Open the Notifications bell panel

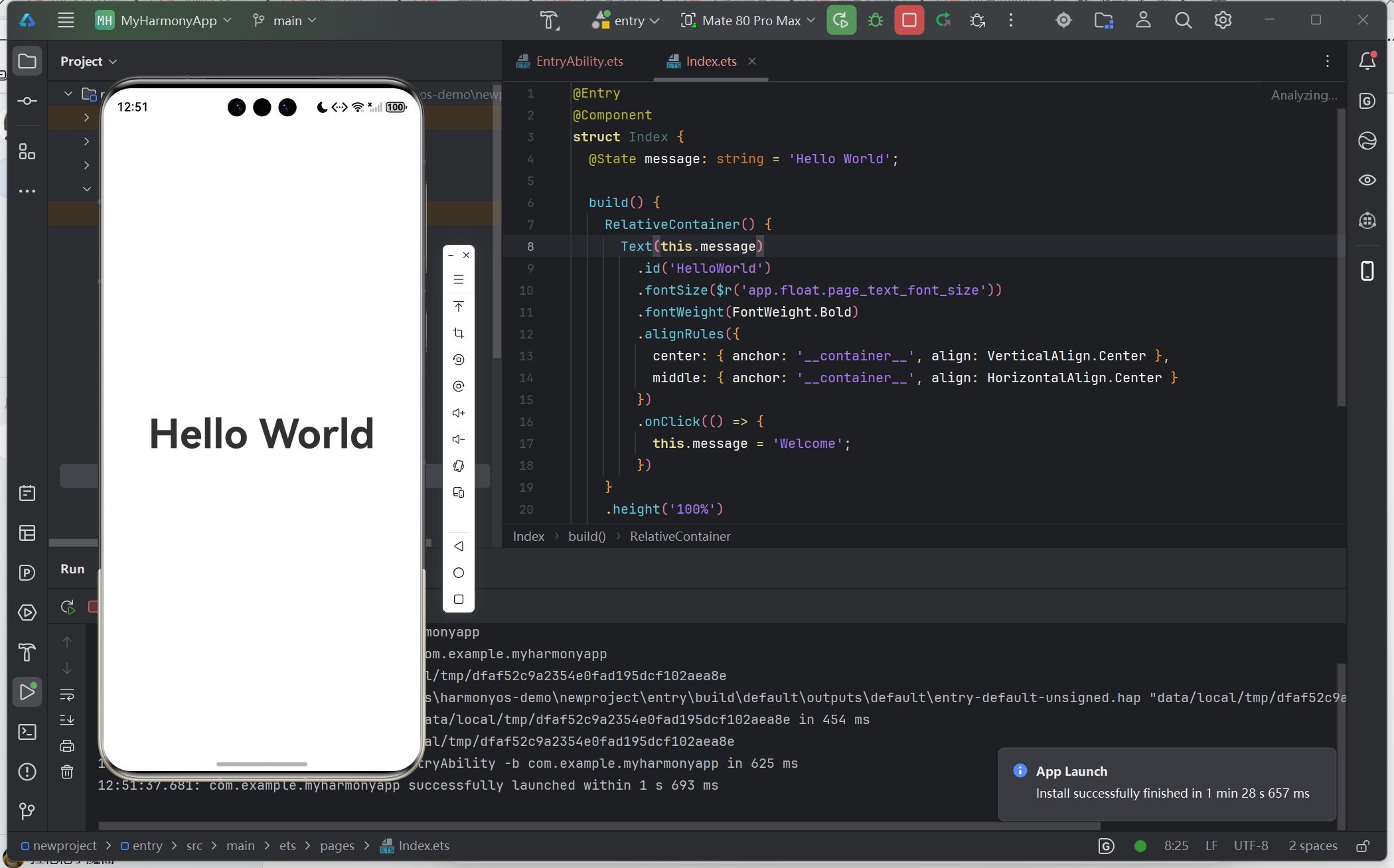point(1367,61)
